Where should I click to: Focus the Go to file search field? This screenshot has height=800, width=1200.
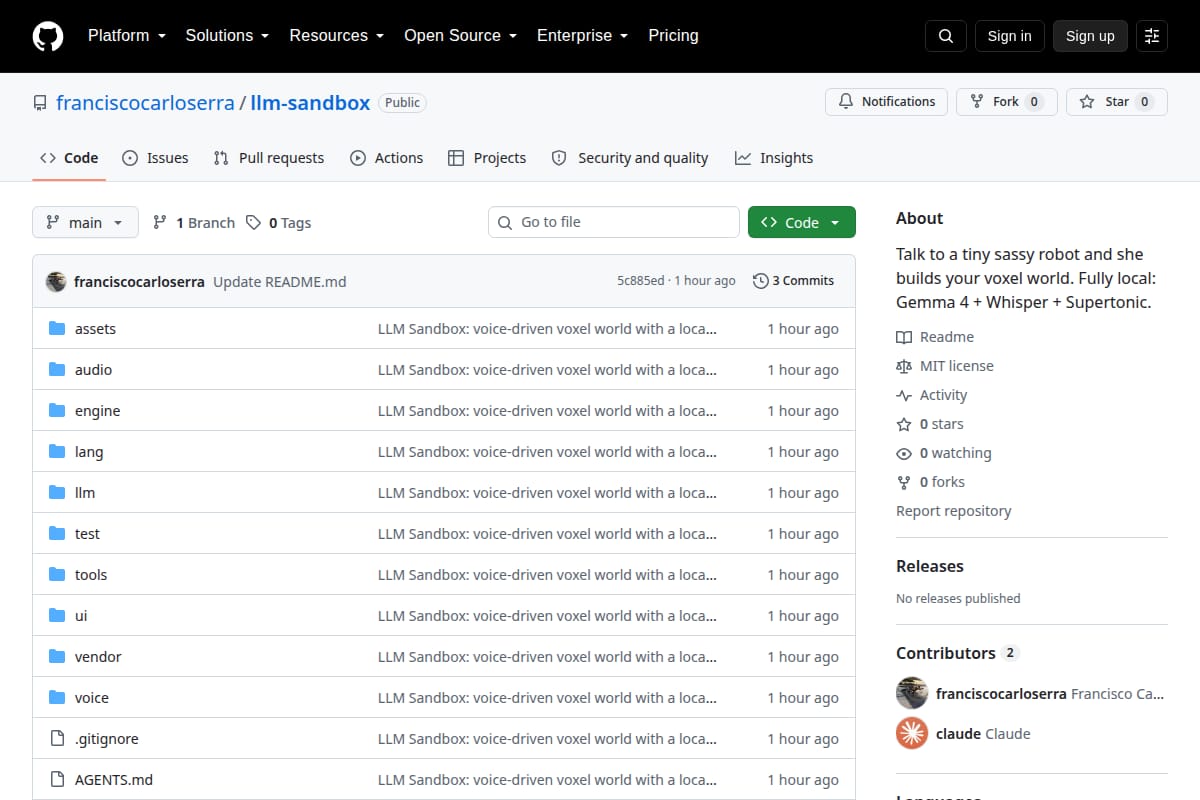[614, 222]
